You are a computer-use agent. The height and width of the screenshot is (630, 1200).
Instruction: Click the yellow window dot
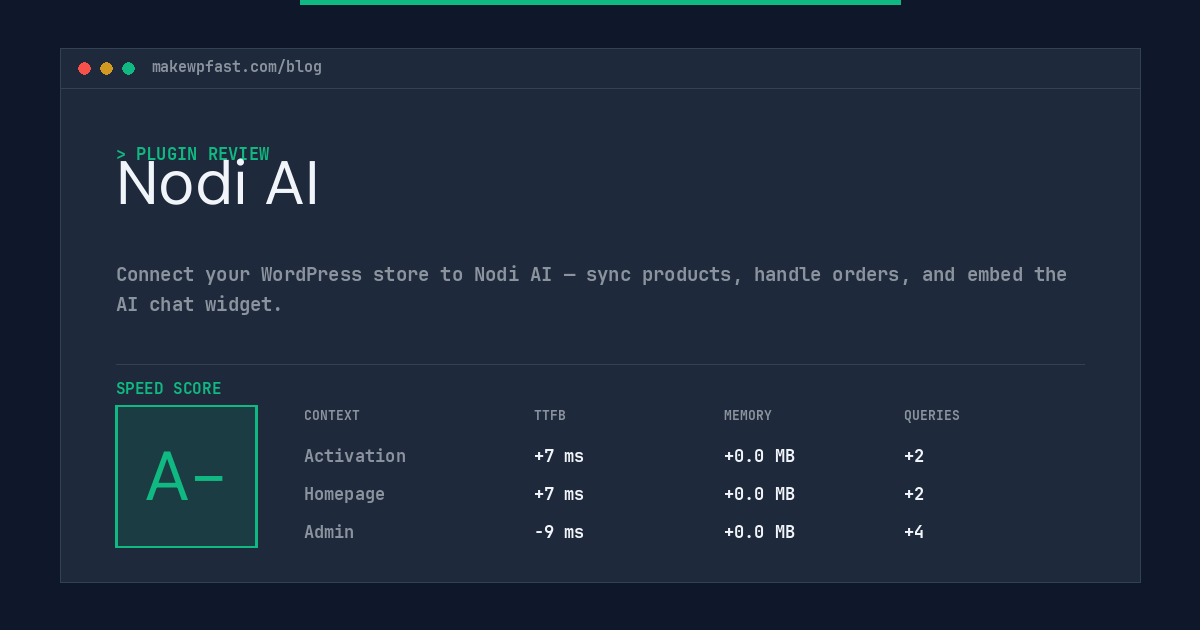pos(106,68)
